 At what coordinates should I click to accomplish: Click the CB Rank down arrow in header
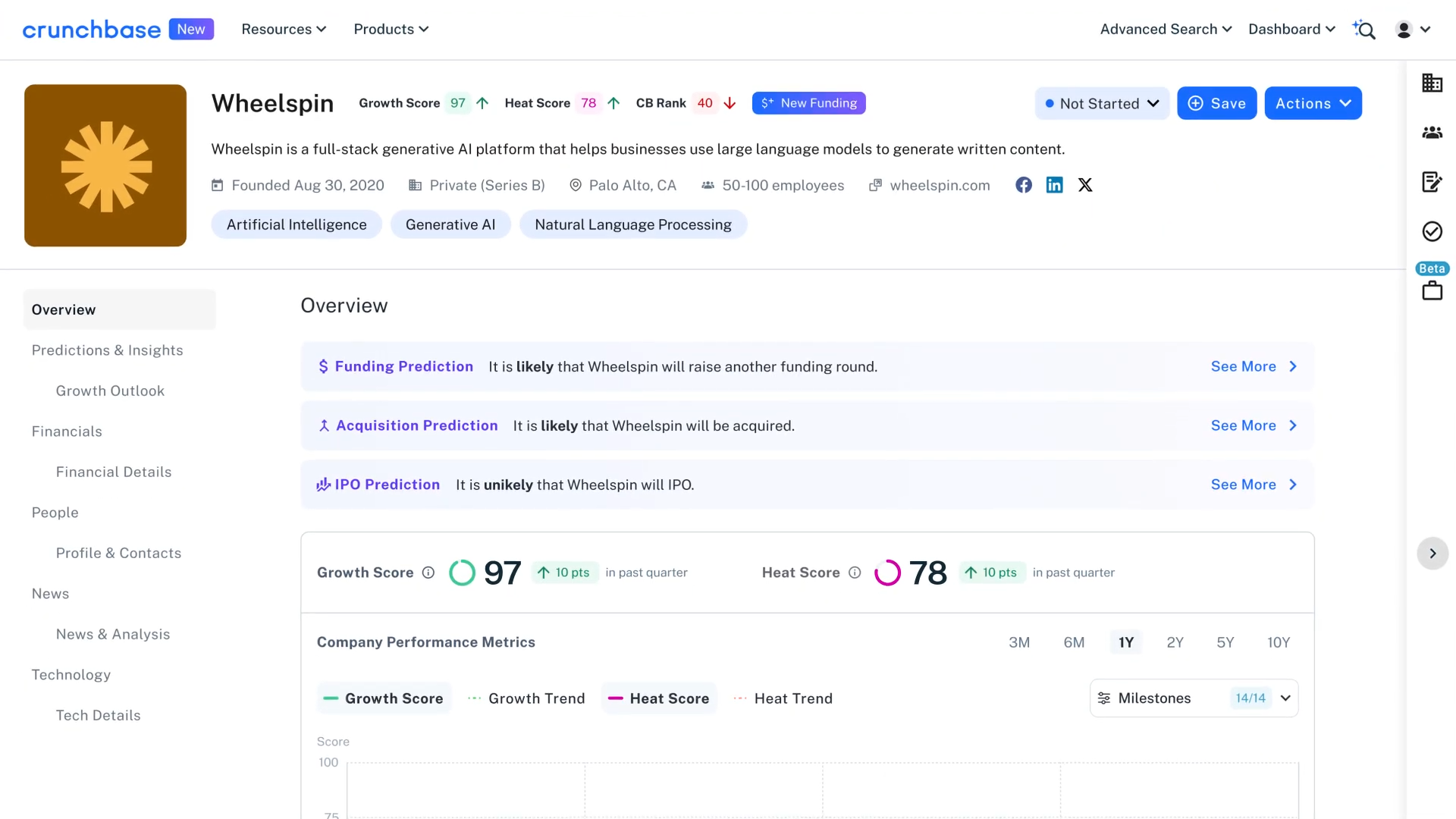coord(730,103)
